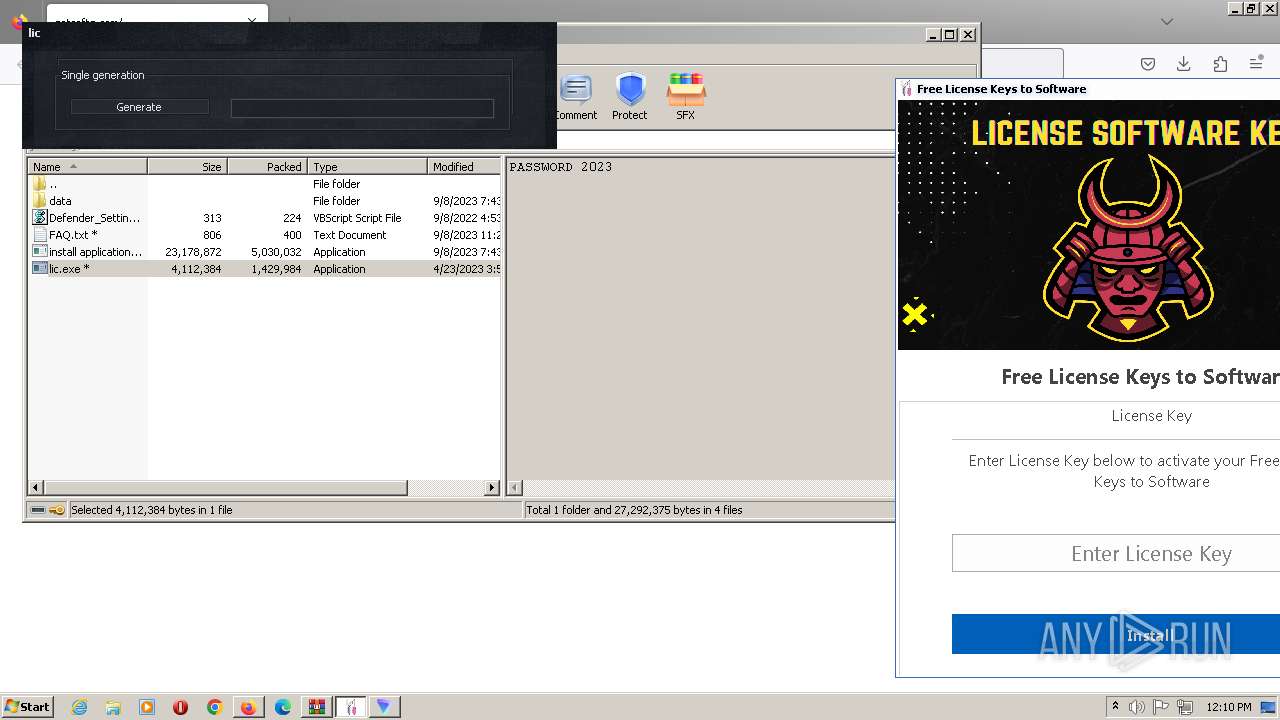Image resolution: width=1280 pixels, height=720 pixels.
Task: Click the file list horizontal scrollbar thumb
Action: tap(226, 488)
